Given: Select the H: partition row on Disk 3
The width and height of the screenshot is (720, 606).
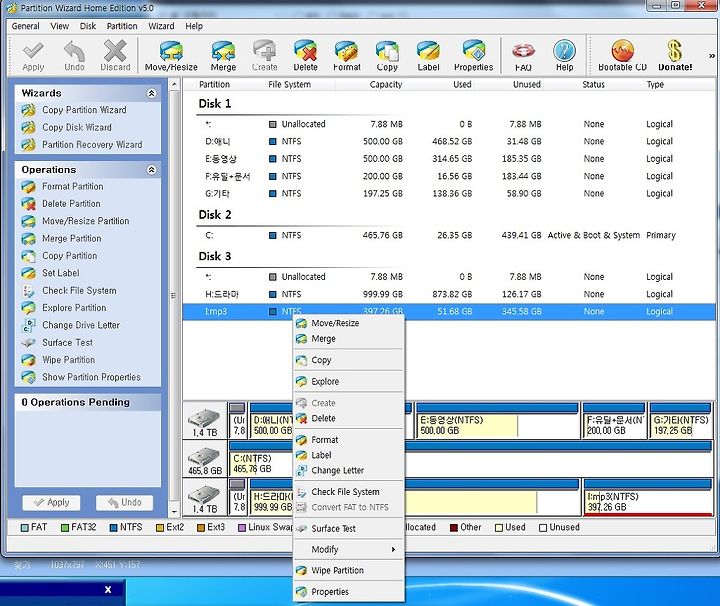Looking at the screenshot, I should pos(449,294).
